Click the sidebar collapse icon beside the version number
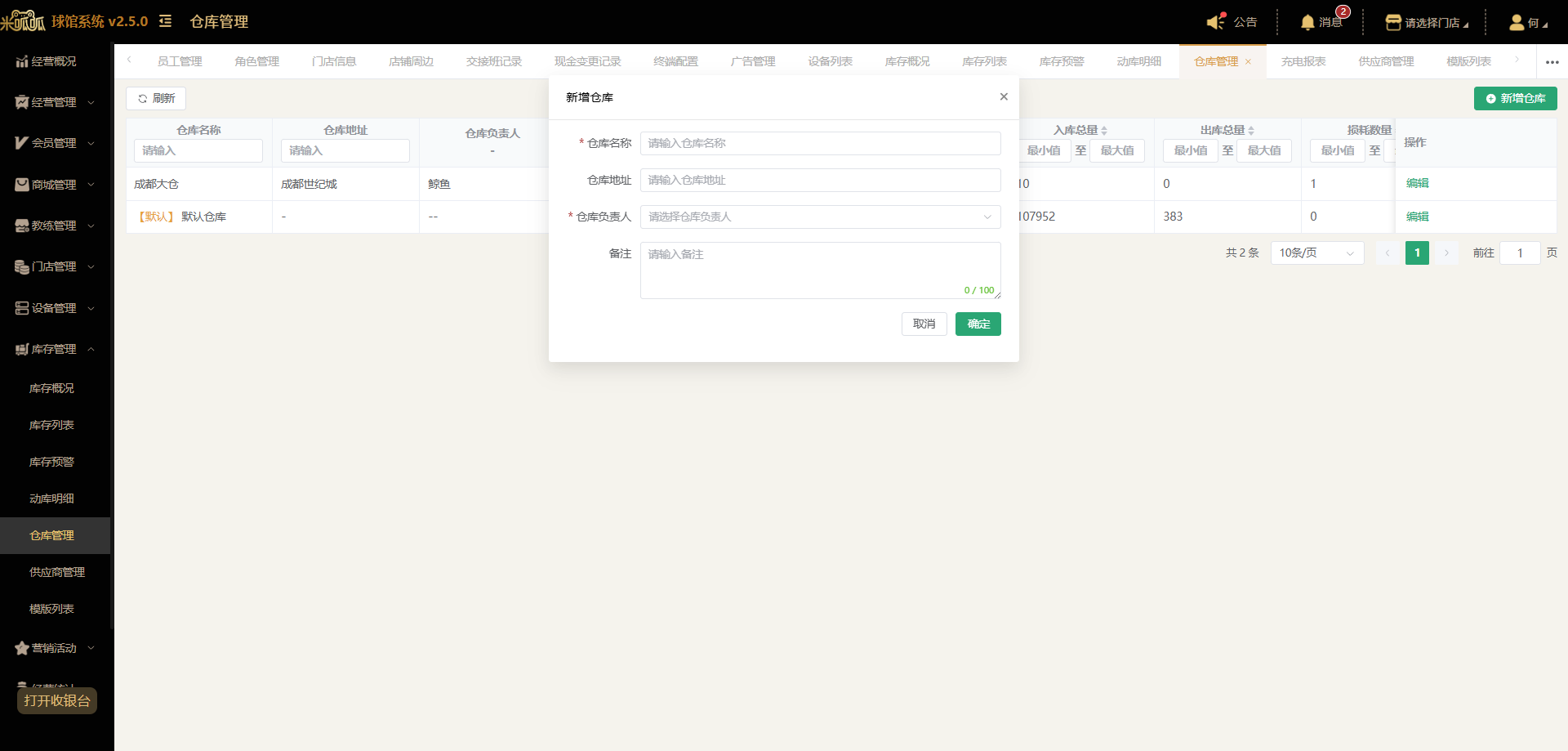Image resolution: width=1568 pixels, height=751 pixels. coord(165,21)
